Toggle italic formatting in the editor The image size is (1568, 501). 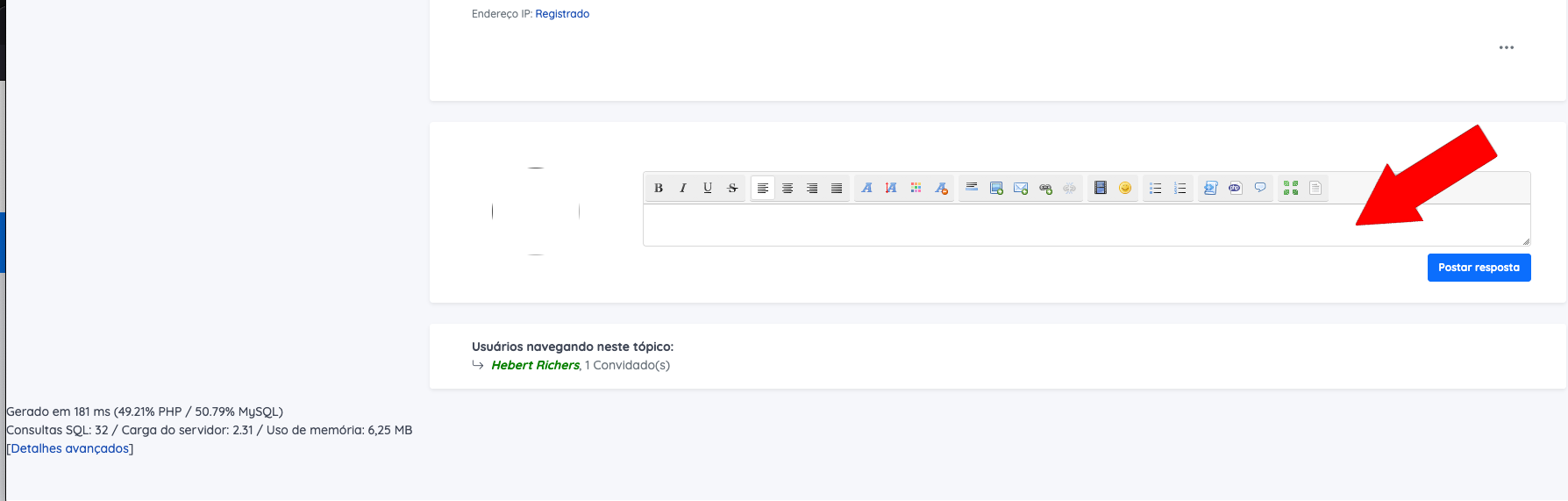[x=683, y=188]
